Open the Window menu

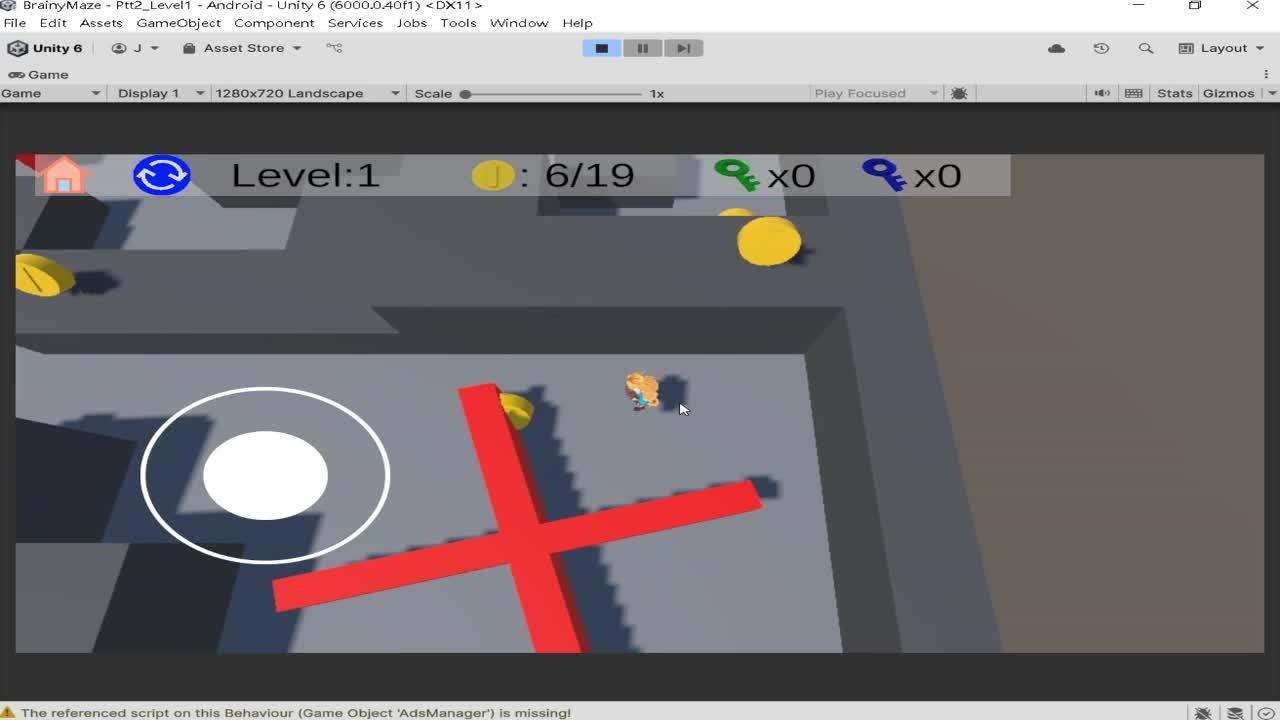(x=518, y=22)
